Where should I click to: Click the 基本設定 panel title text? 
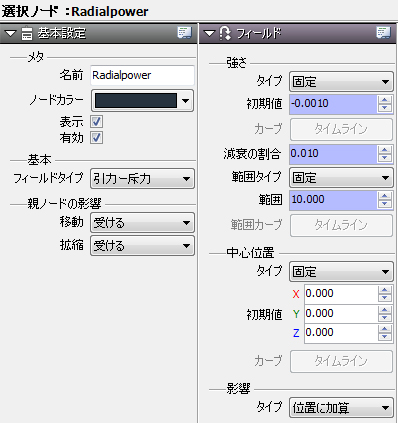(62, 33)
